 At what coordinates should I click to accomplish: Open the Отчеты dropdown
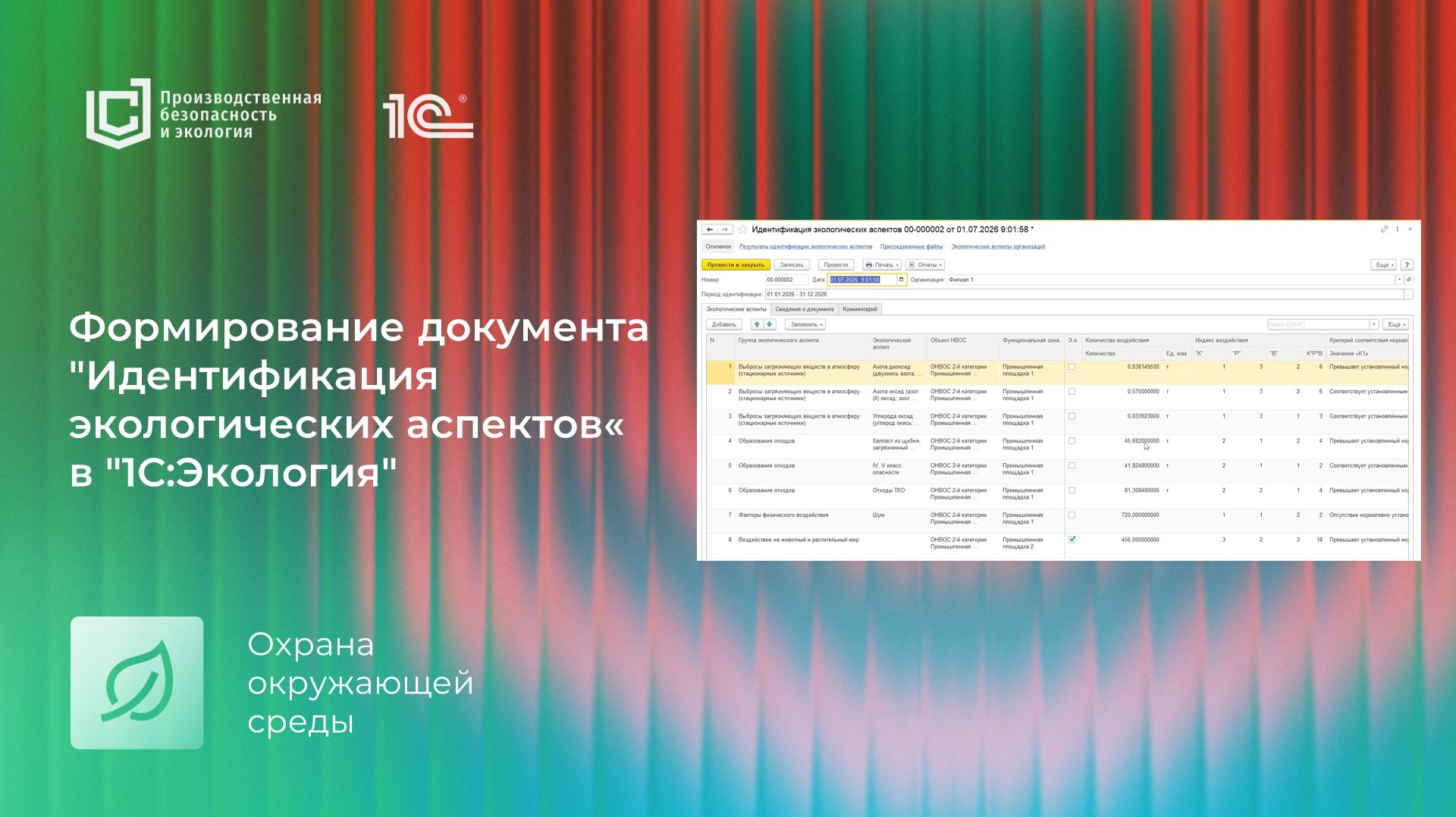(925, 265)
